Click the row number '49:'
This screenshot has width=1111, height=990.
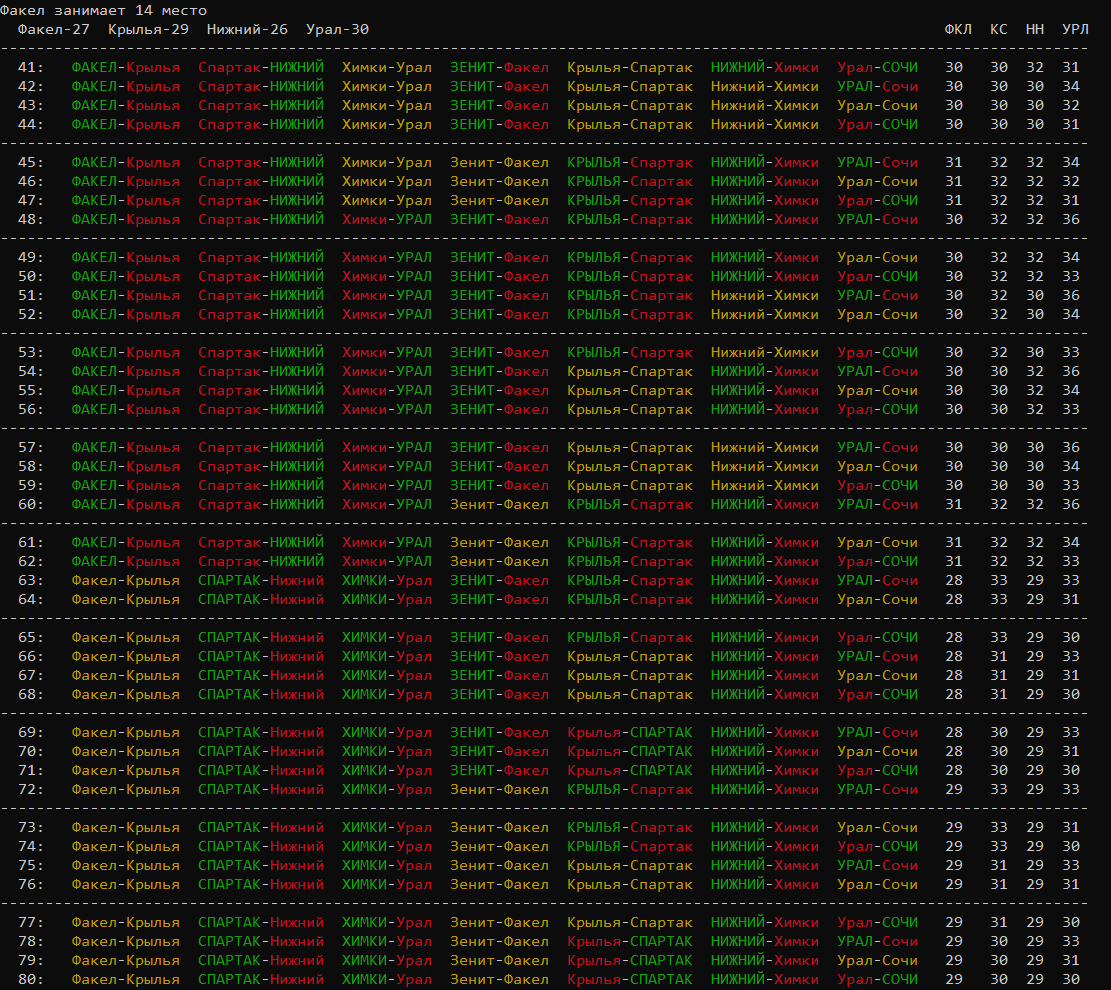pos(31,257)
